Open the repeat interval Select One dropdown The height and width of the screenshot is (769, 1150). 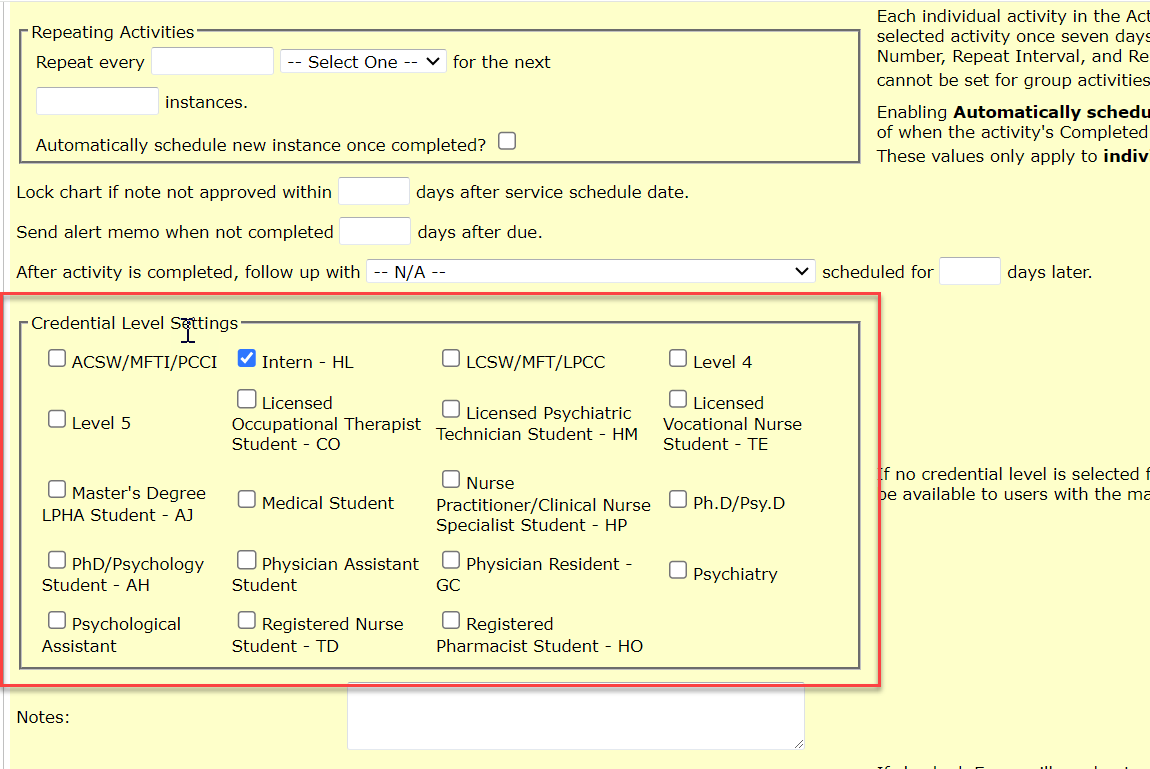click(x=363, y=62)
